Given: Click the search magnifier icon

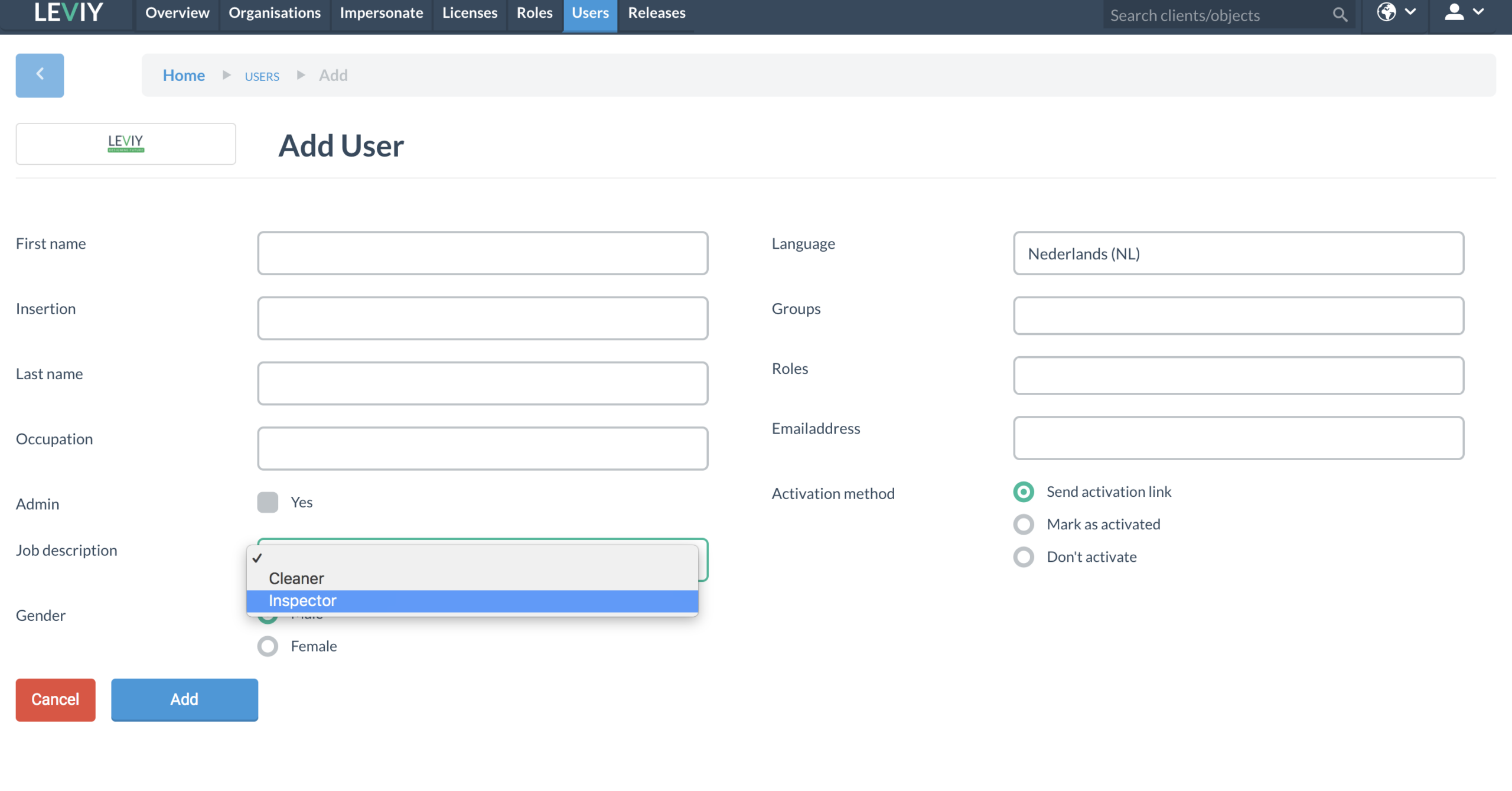Looking at the screenshot, I should click(1340, 15).
